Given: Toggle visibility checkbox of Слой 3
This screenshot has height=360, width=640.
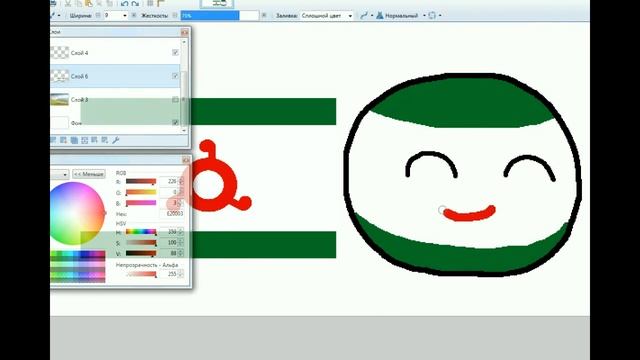Looking at the screenshot, I should click(175, 100).
